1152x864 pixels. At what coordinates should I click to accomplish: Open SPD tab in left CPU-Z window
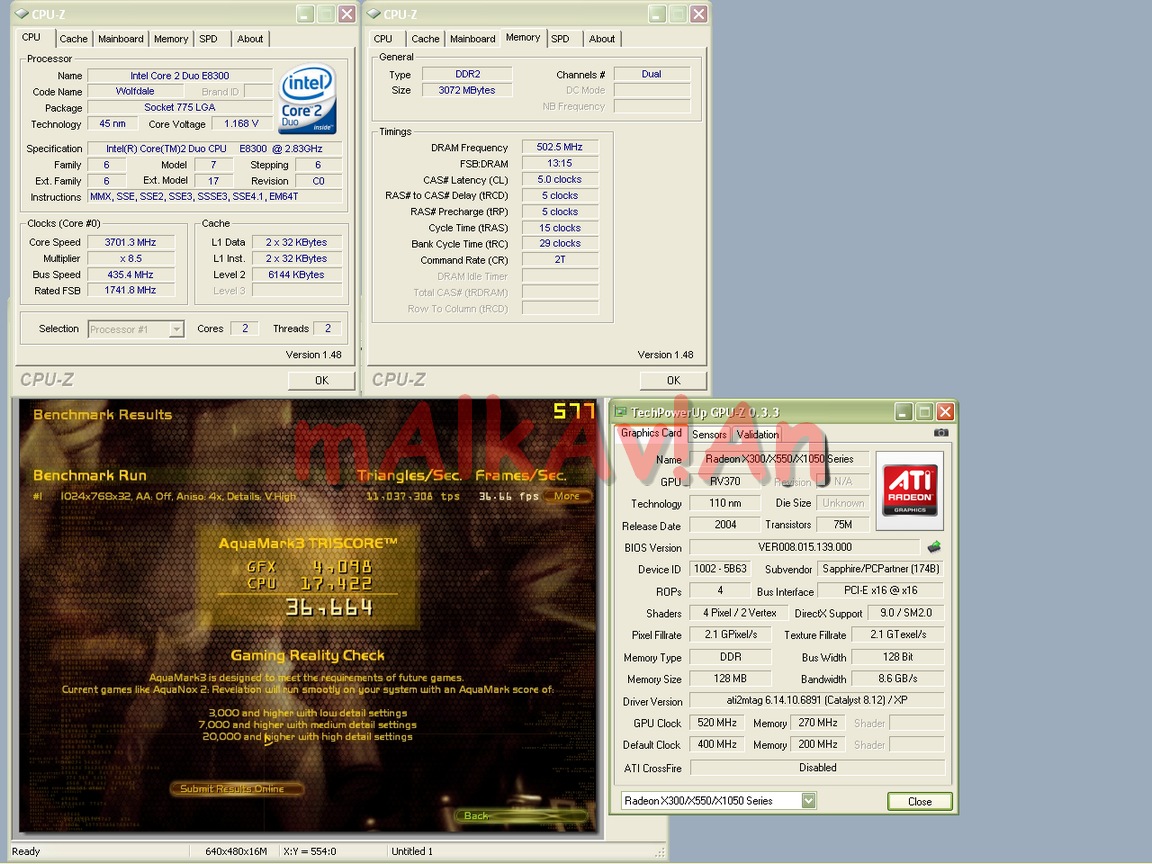[x=209, y=39]
